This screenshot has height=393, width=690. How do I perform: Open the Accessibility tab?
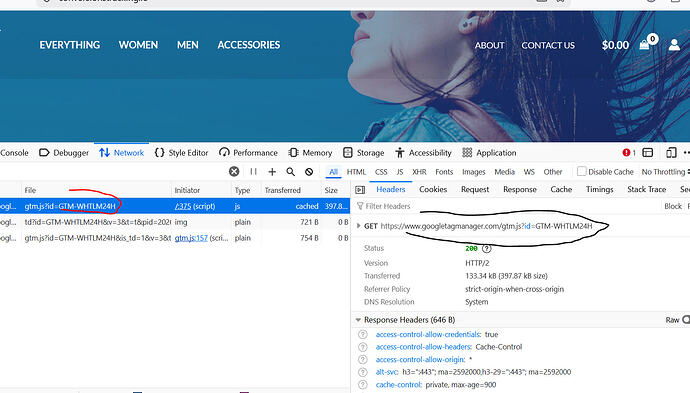[x=423, y=153]
